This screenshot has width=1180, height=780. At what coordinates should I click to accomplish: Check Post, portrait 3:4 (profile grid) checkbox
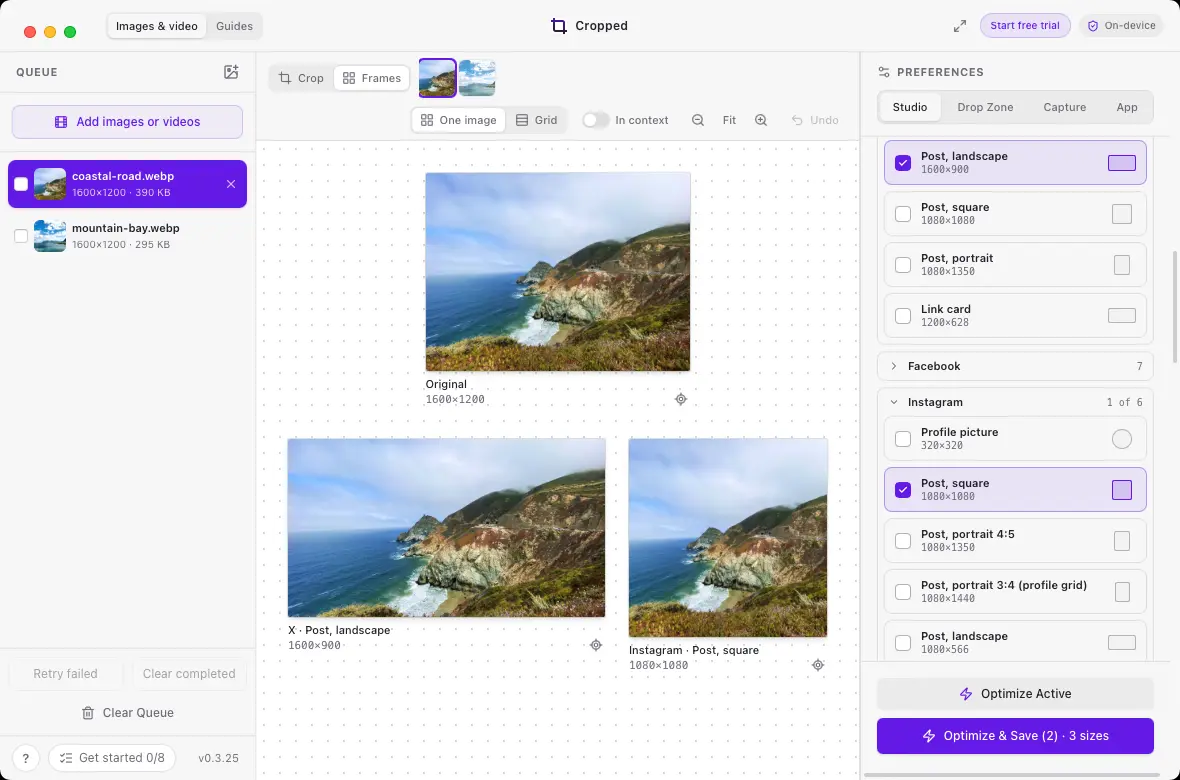[x=902, y=592]
